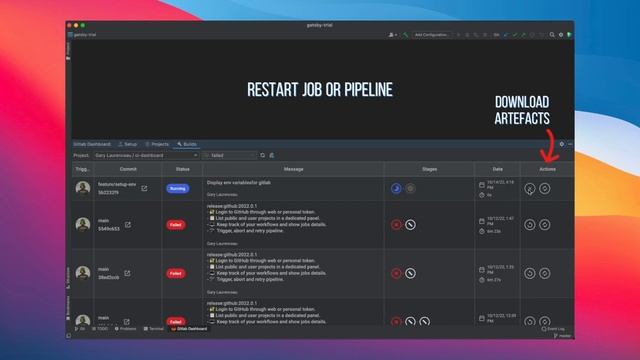Image resolution: width=640 pixels, height=360 pixels.
Task: Click the Running status badge
Action: pos(178,189)
